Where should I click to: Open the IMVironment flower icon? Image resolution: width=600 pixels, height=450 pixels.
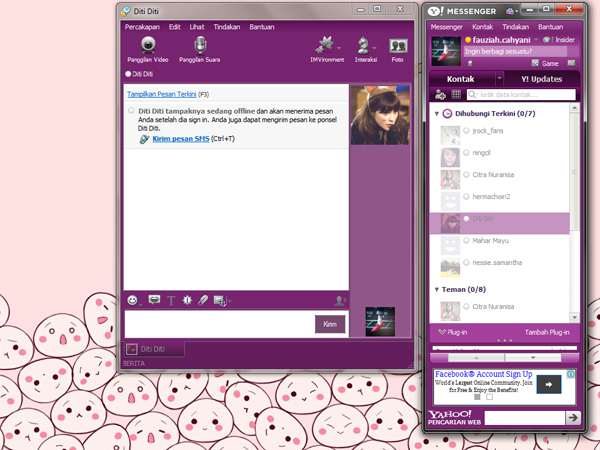(x=324, y=45)
